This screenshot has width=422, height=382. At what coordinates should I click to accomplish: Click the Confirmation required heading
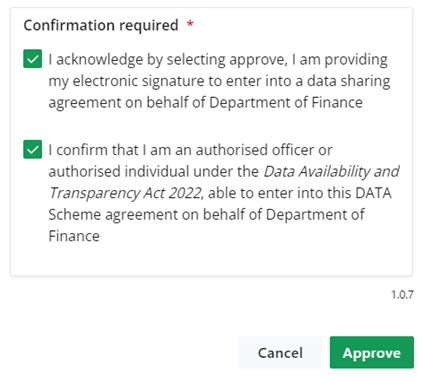pyautogui.click(x=101, y=25)
